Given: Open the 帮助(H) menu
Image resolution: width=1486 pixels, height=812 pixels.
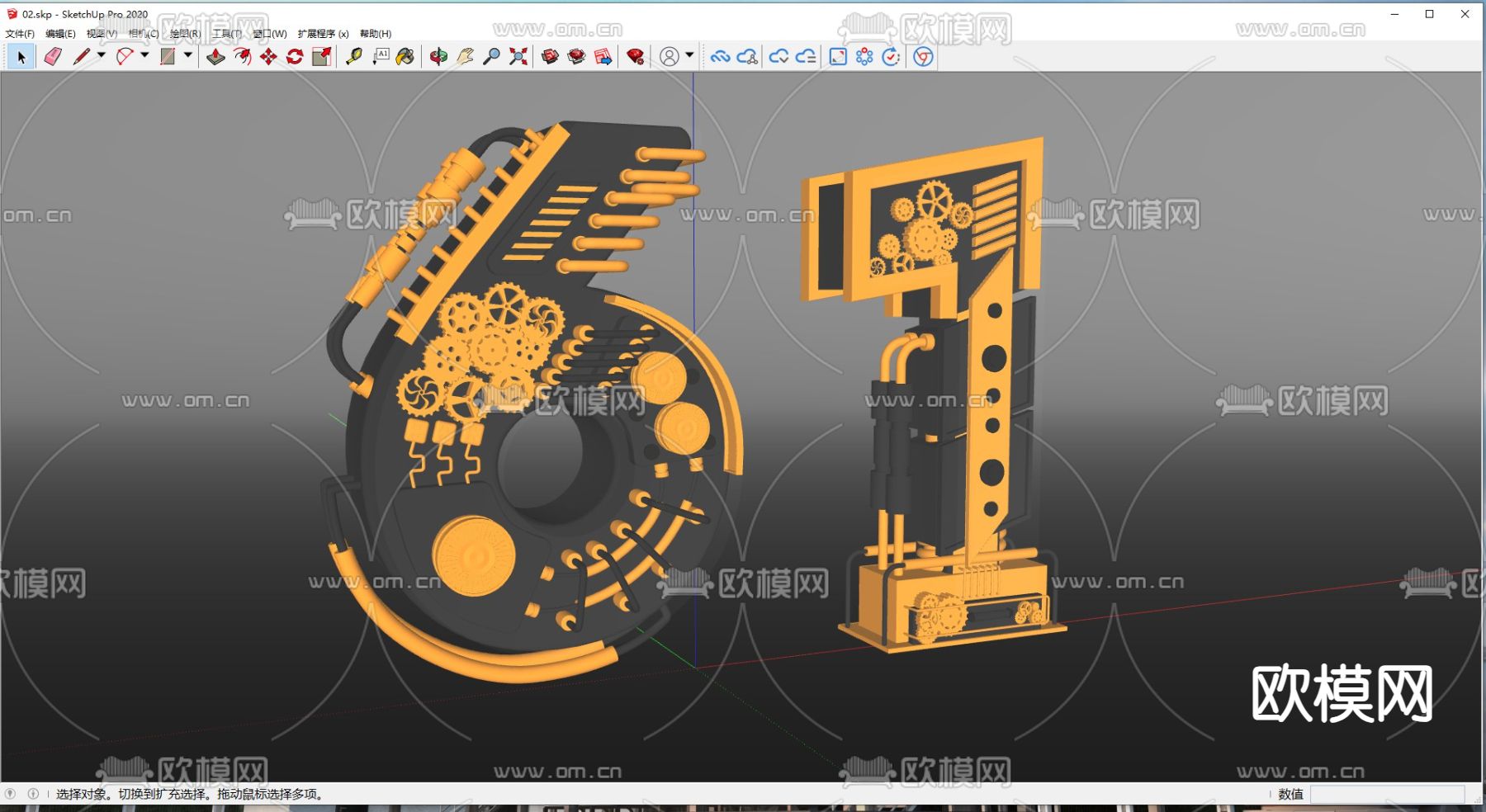Looking at the screenshot, I should [x=376, y=34].
